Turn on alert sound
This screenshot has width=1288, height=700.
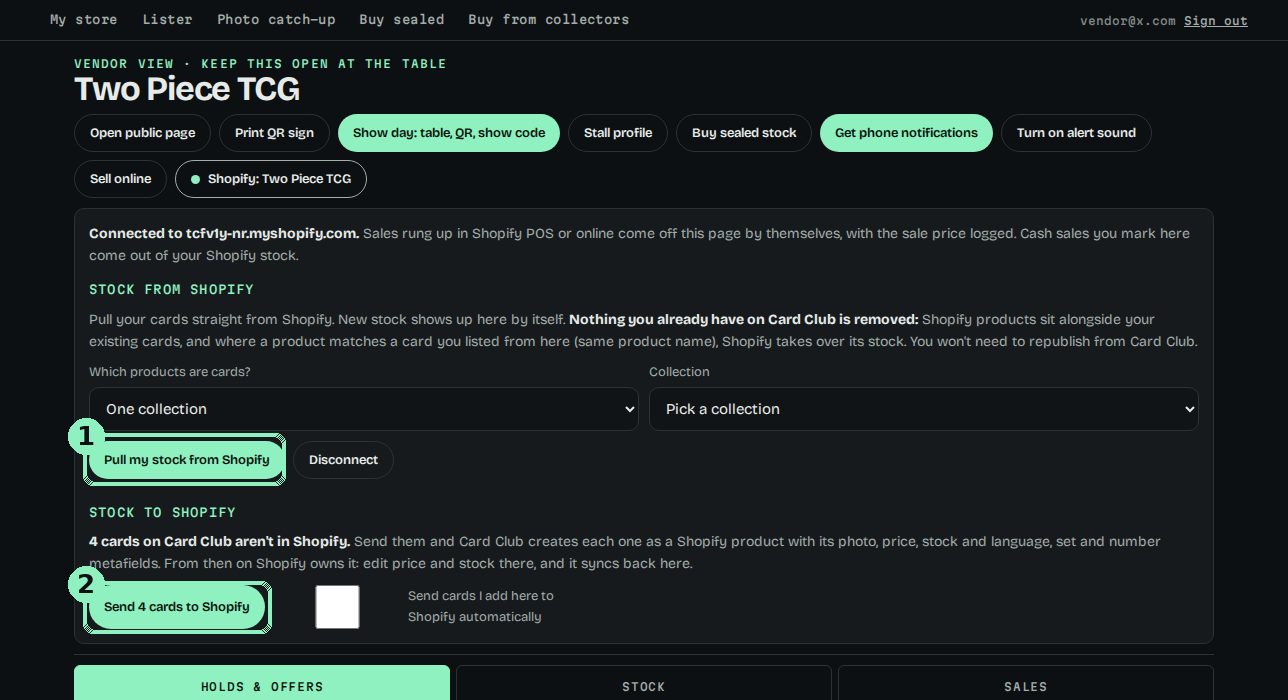[1076, 133]
